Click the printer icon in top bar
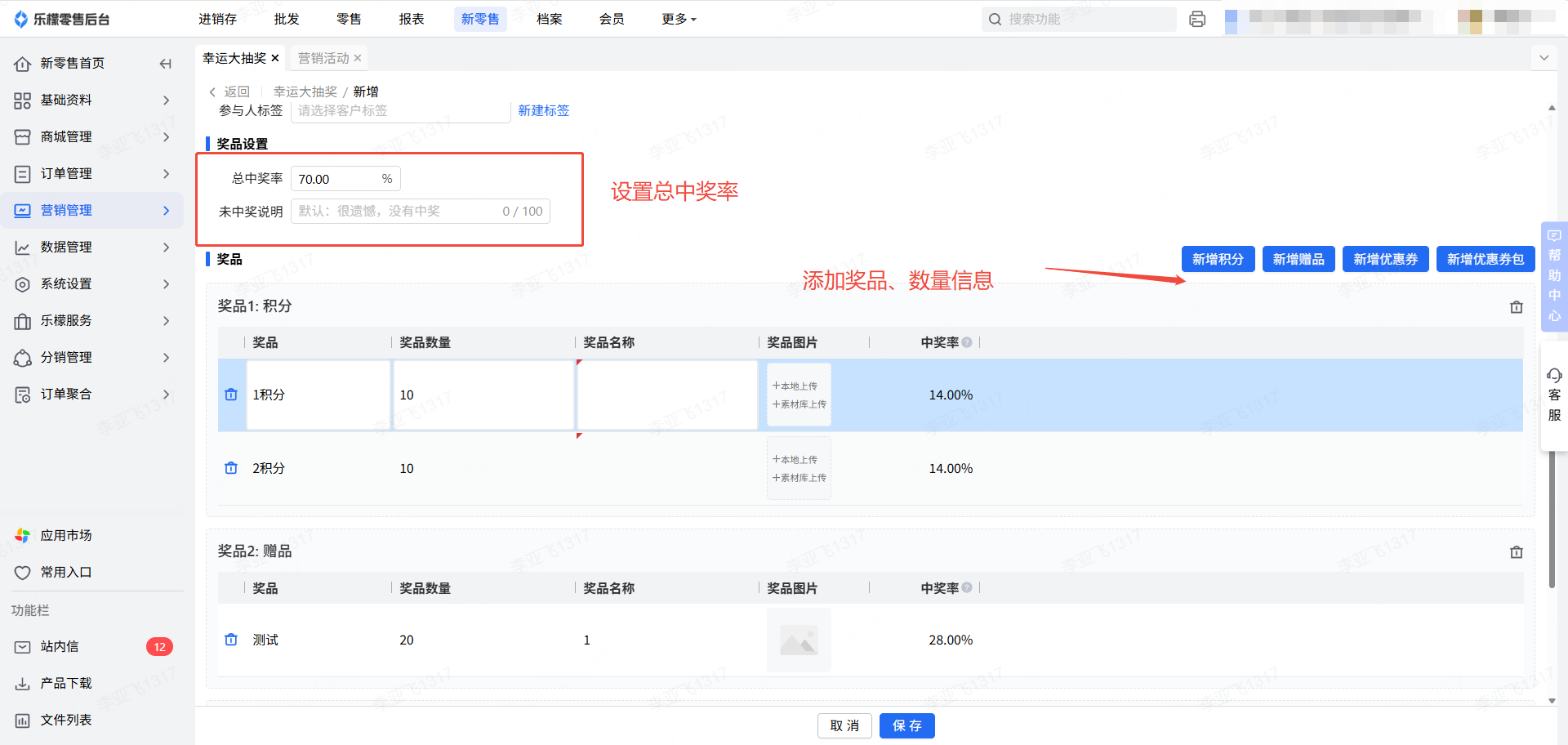 pyautogui.click(x=1197, y=19)
